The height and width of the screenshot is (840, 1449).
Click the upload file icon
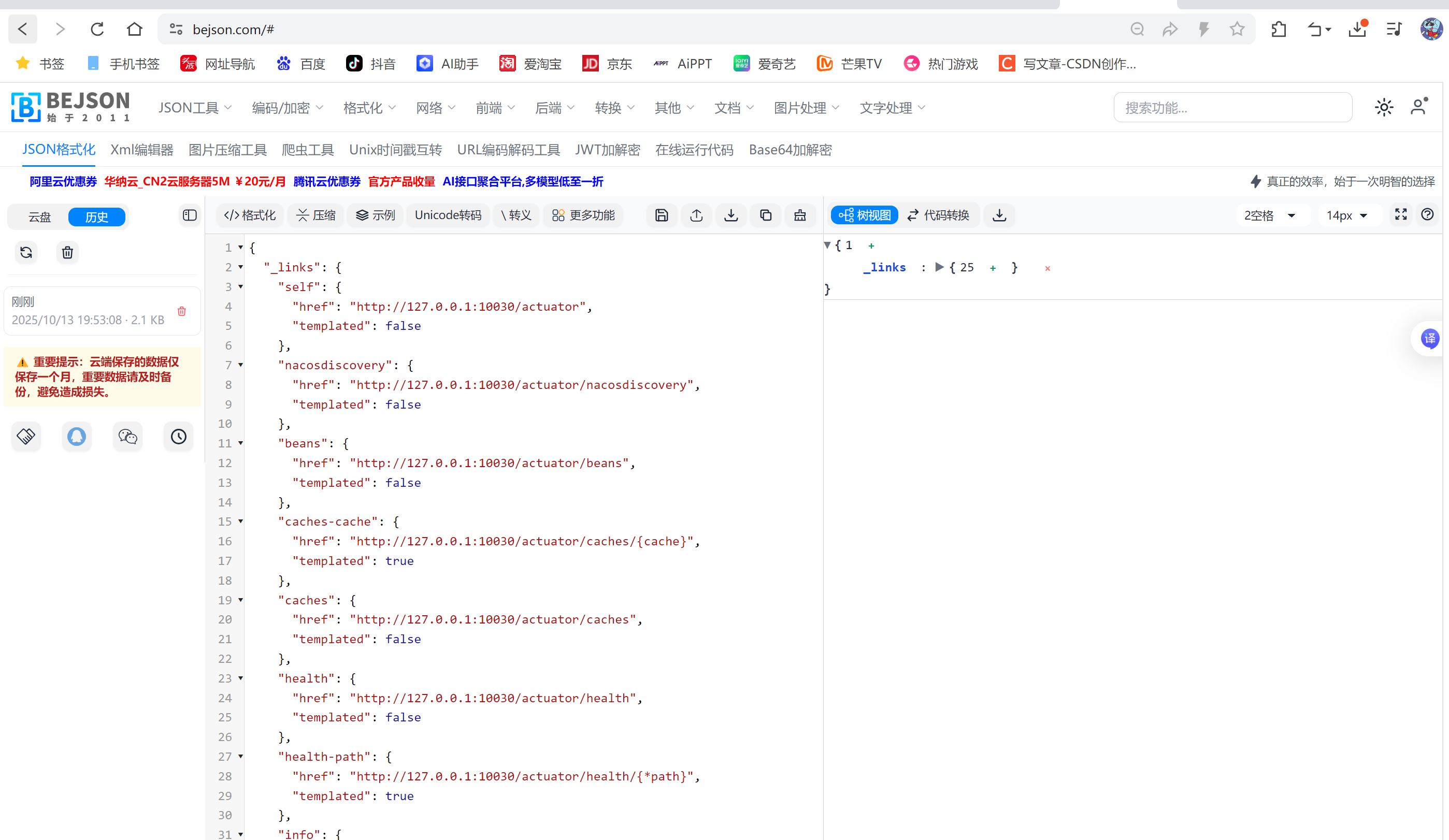pyautogui.click(x=696, y=215)
